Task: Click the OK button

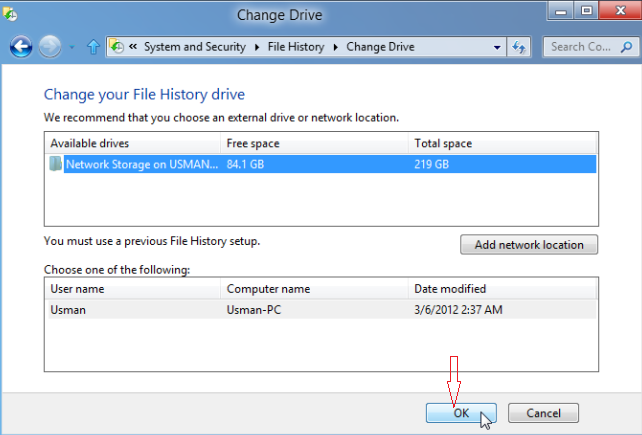Action: pos(461,413)
